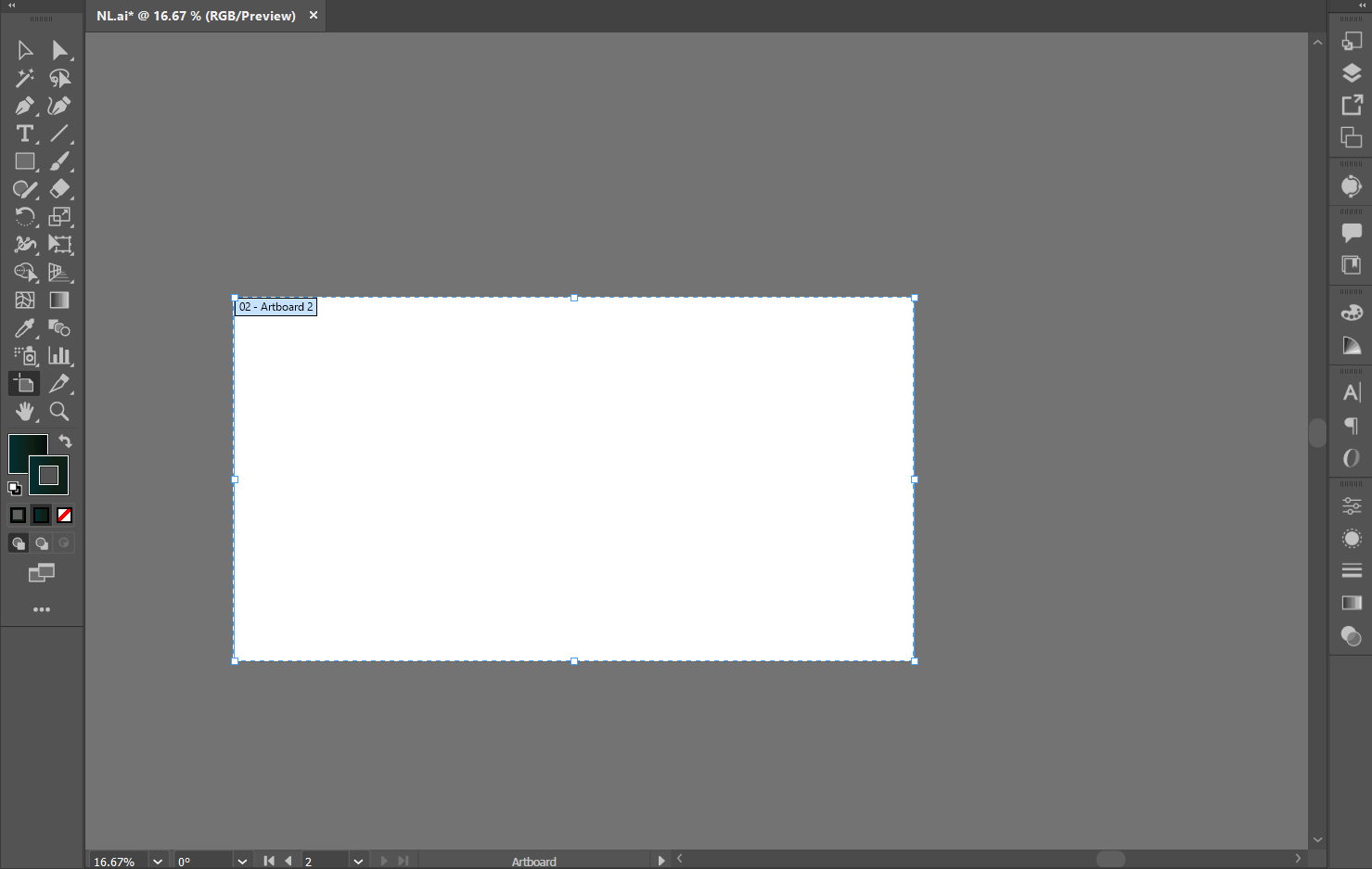Change the screen mode
Image resolution: width=1372 pixels, height=869 pixels.
pos(42,573)
